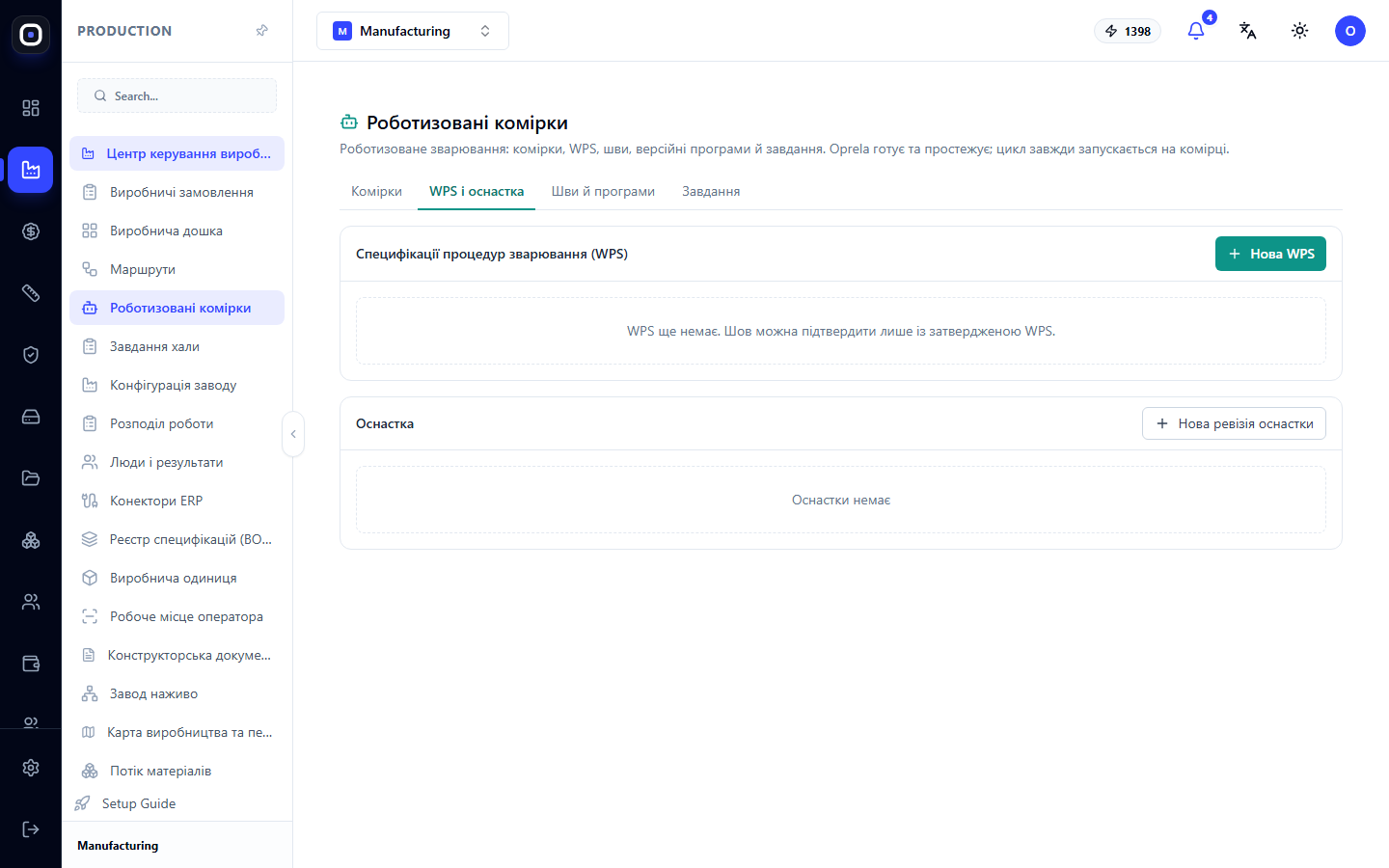
Task: Open Конектори ERP in the sidebar
Action: pos(177,501)
